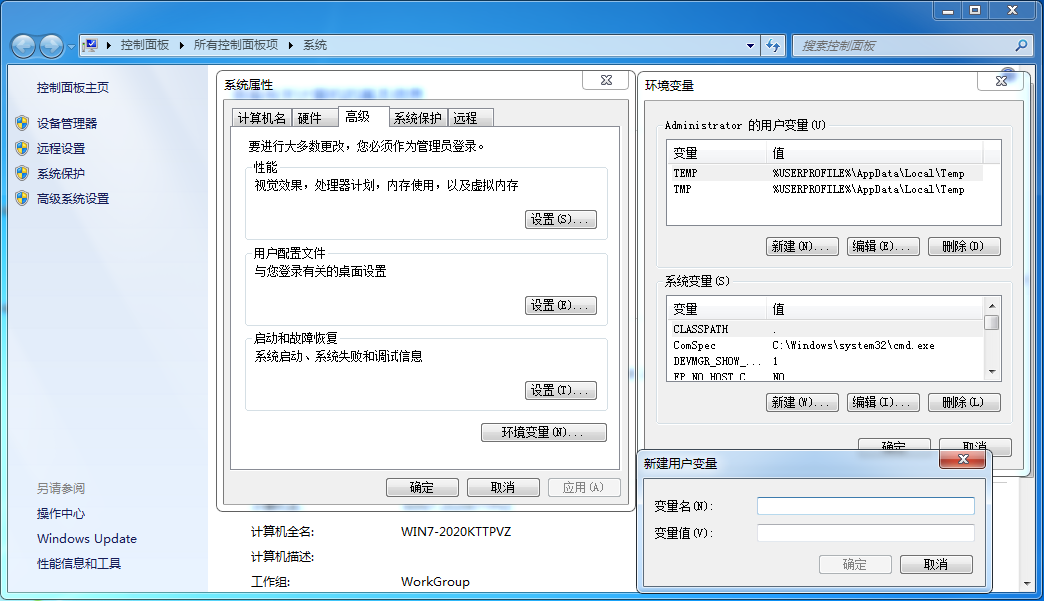Viewport: 1044px width, 601px height.
Task: Click the Forward navigation arrow button
Action: (x=52, y=46)
